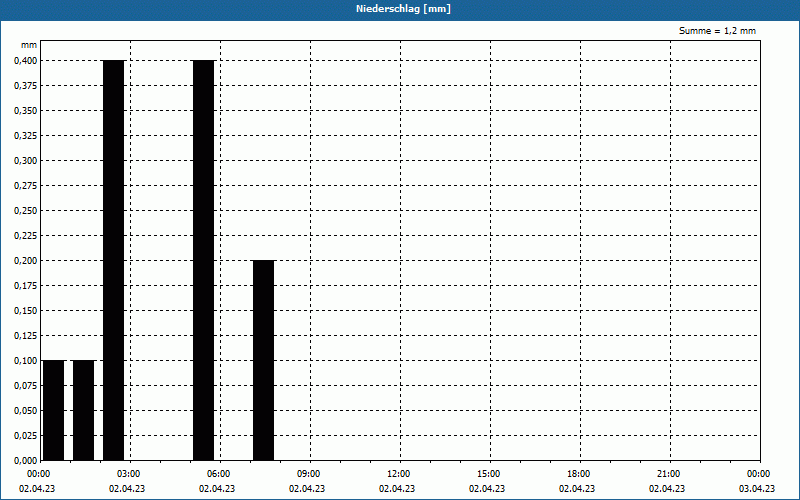
Task: Click the 00:00 label above 03.04.23
Action: (759, 474)
